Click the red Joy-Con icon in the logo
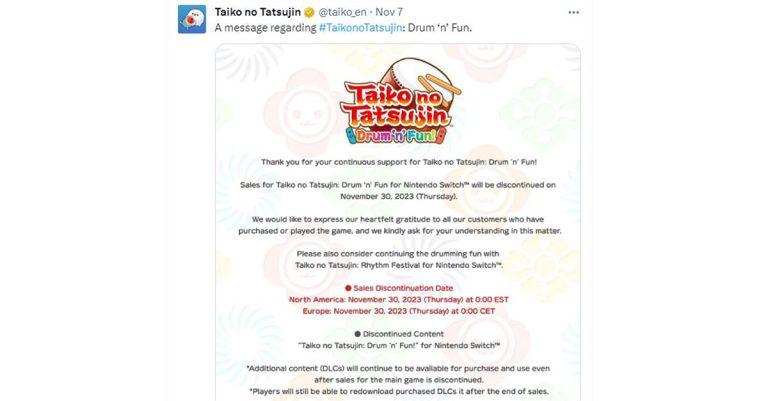 click(x=441, y=135)
